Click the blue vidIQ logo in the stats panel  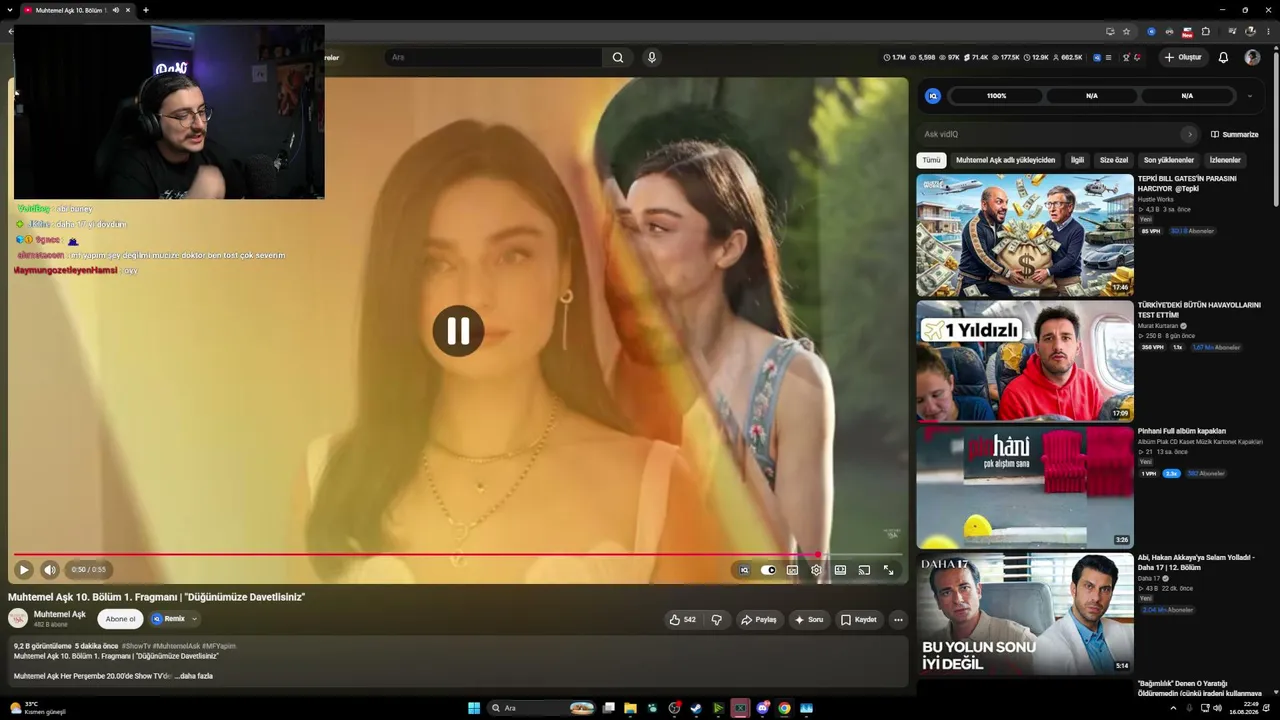coord(933,96)
